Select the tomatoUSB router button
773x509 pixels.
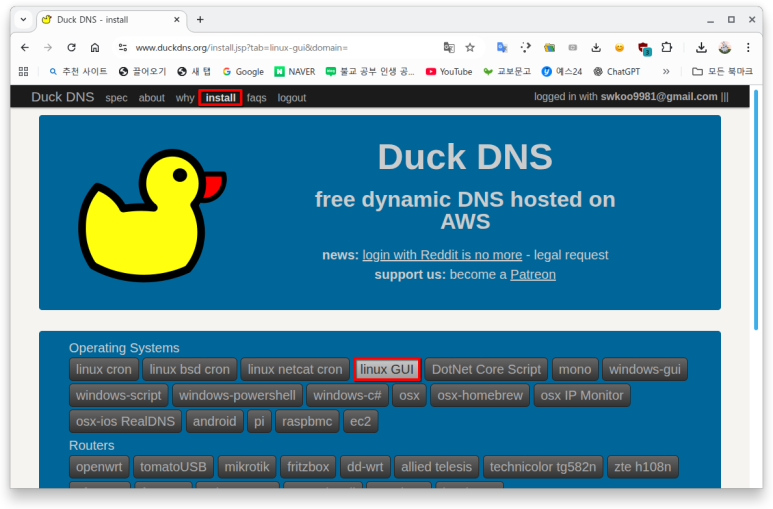173,467
